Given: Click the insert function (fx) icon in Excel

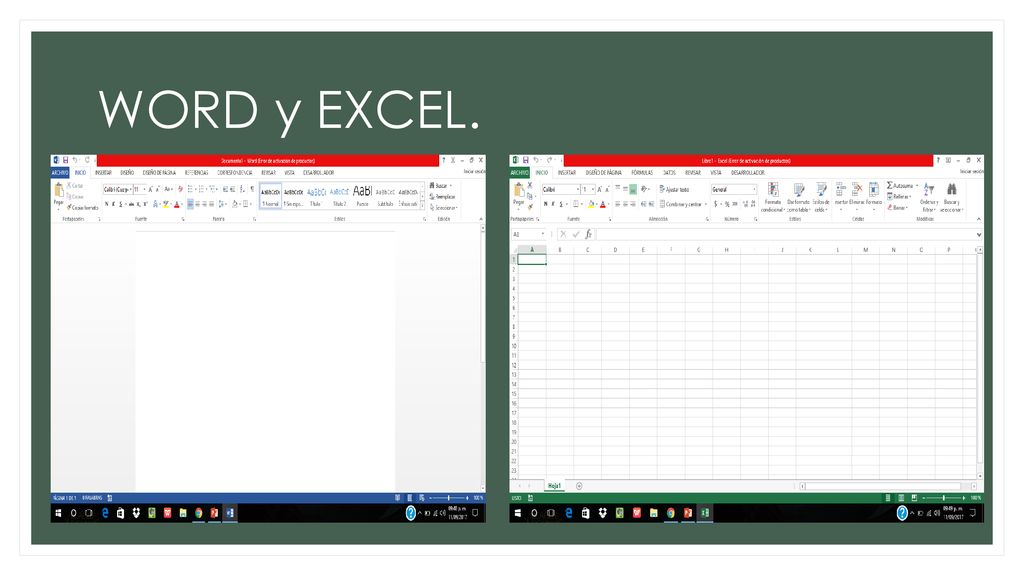Looking at the screenshot, I should (588, 234).
